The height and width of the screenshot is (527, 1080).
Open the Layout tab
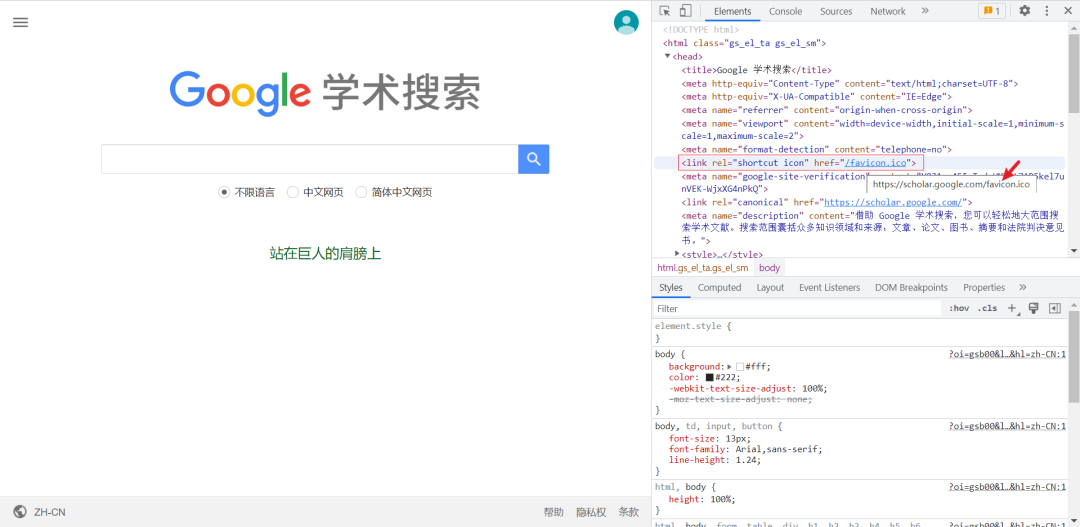770,287
